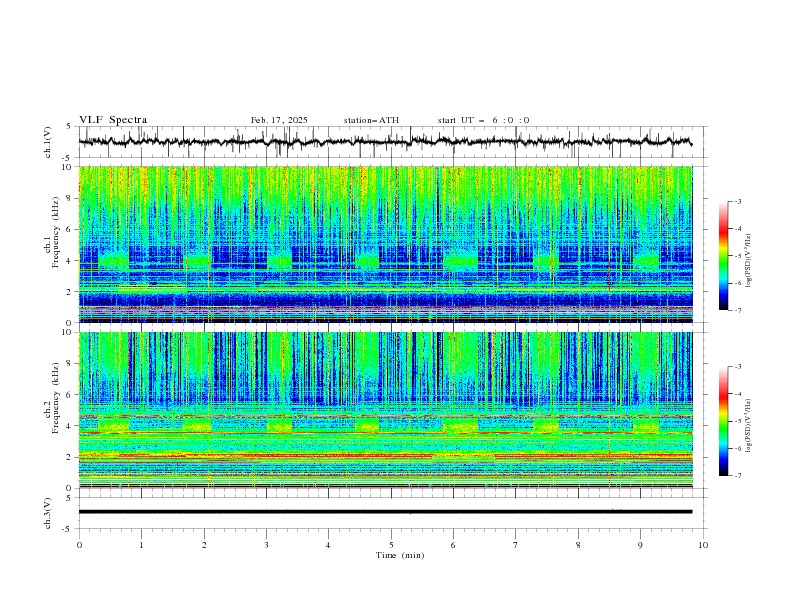Click the flat ch.3 voltage trace
This screenshot has height=612, width=792.
tap(385, 512)
